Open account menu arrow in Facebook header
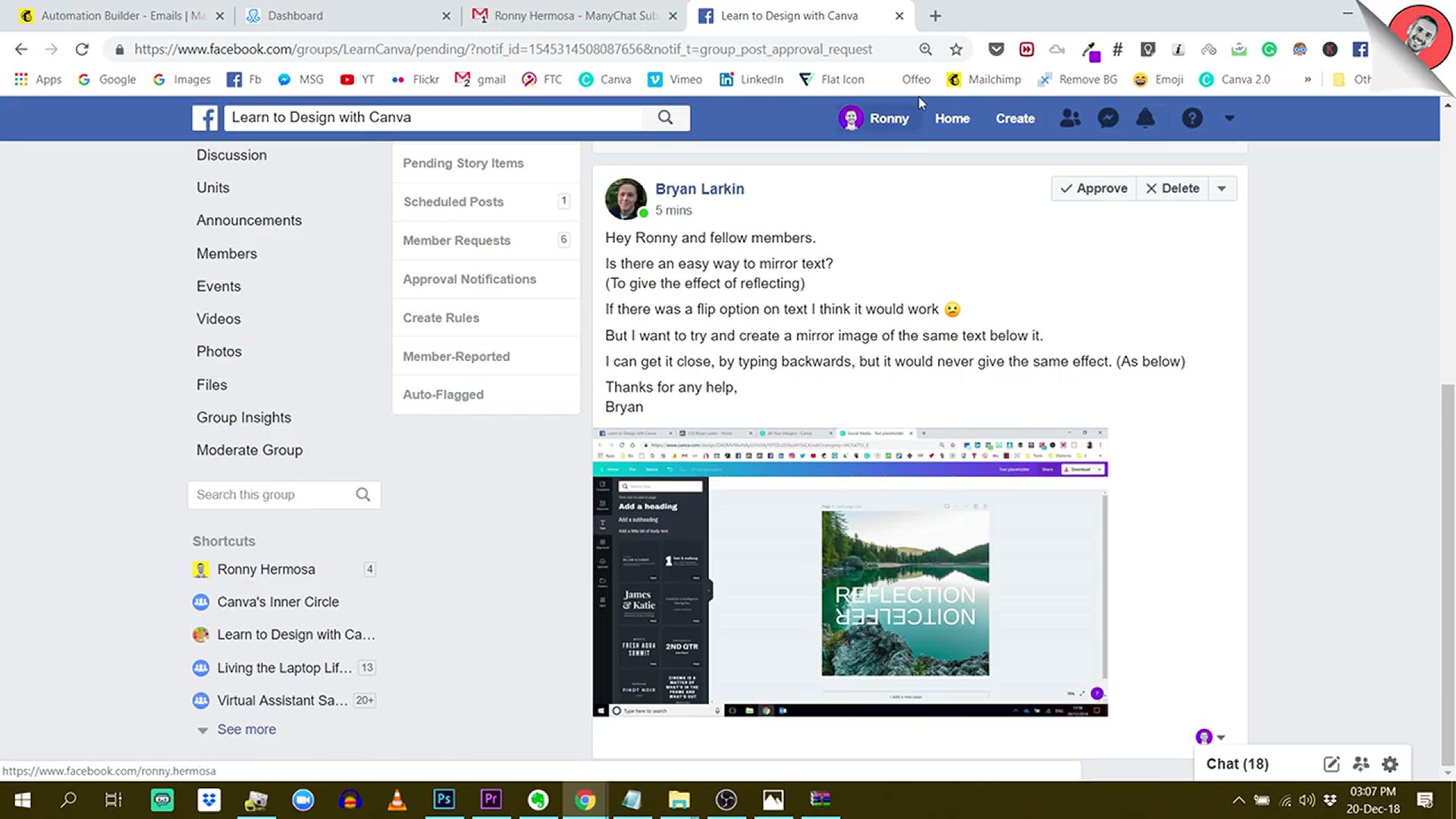1456x819 pixels. [1229, 118]
